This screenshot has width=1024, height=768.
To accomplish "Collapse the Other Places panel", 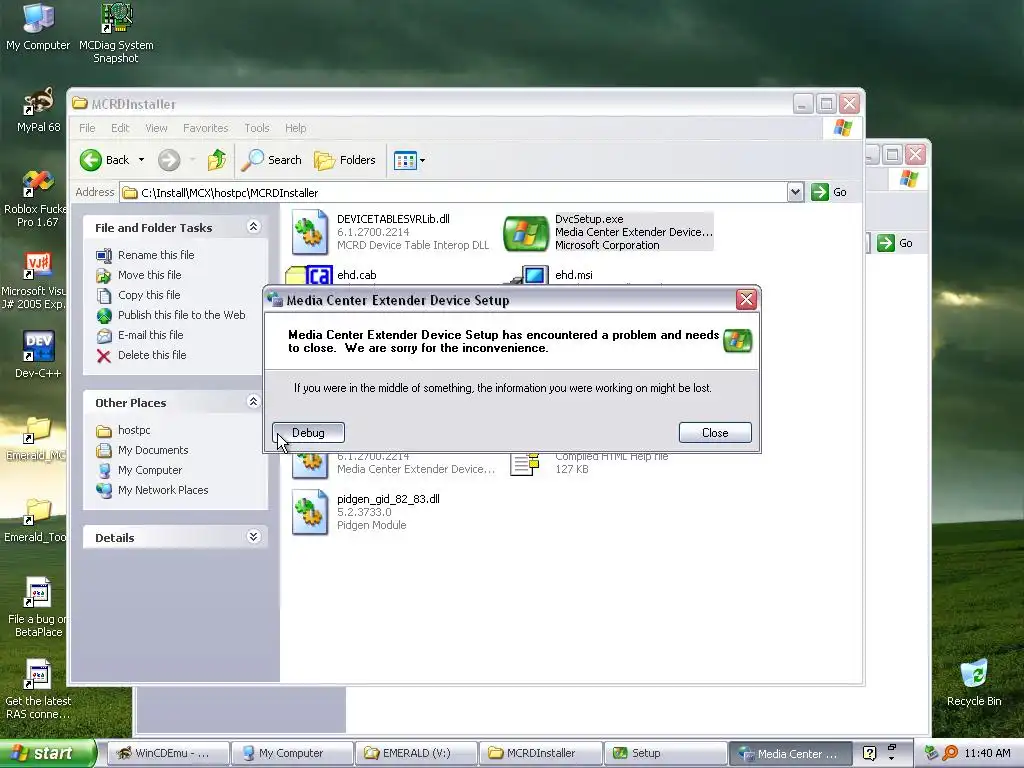I will (x=253, y=402).
